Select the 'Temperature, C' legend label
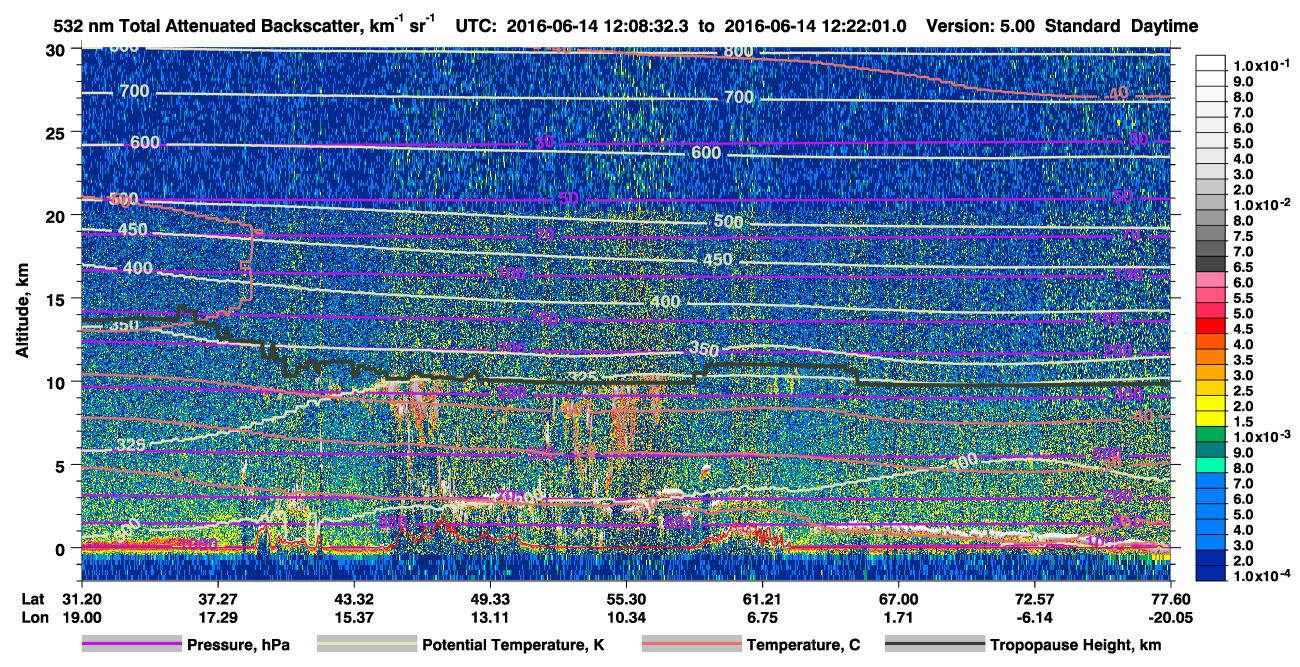Screen dimensions: 1300x667 (803, 645)
